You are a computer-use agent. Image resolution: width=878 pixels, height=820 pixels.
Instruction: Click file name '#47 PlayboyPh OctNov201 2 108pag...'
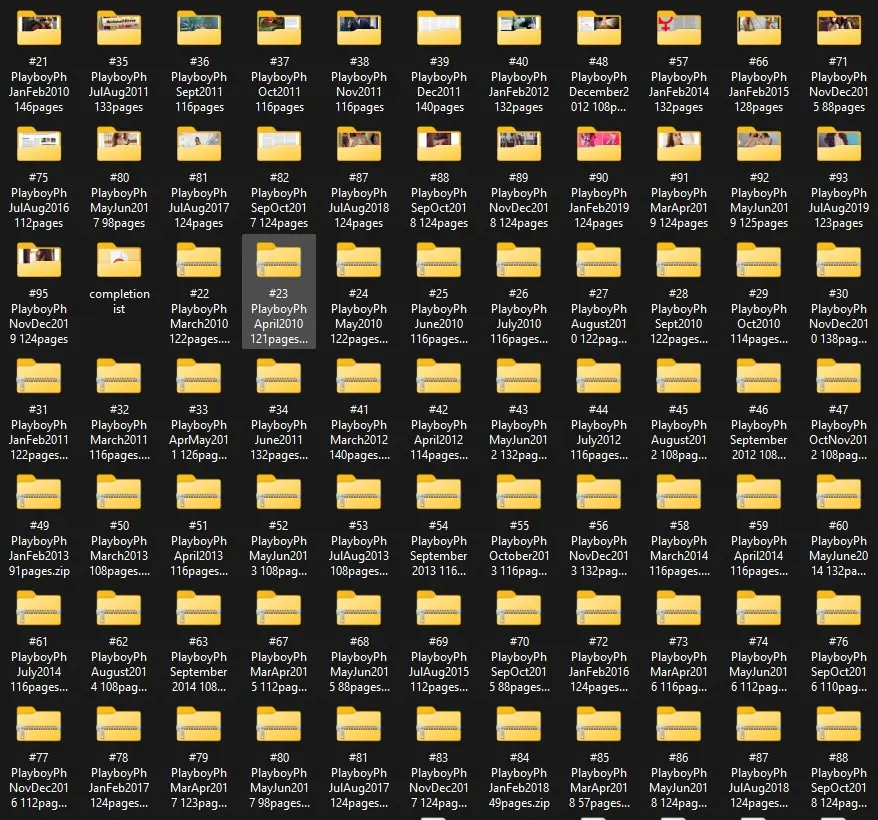coord(839,432)
